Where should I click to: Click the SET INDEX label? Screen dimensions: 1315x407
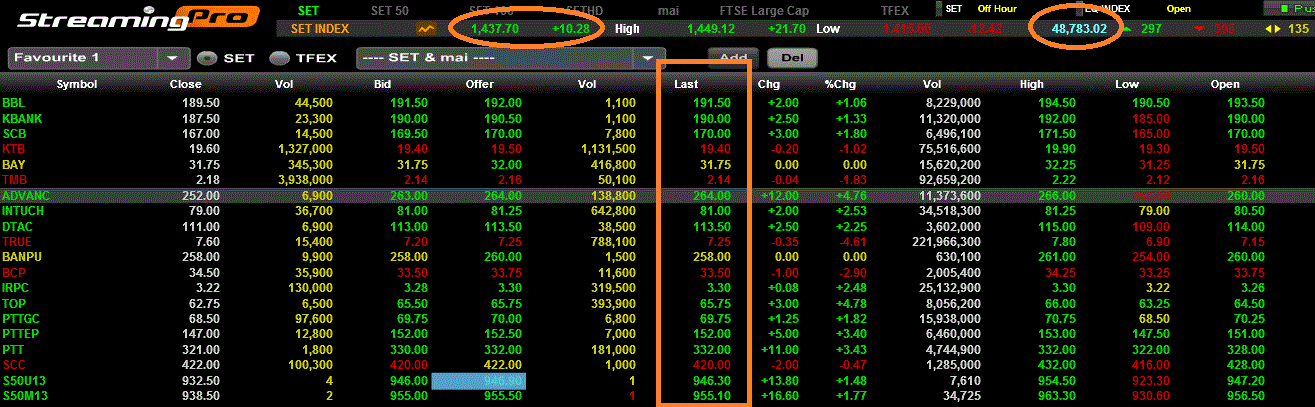[x=319, y=29]
